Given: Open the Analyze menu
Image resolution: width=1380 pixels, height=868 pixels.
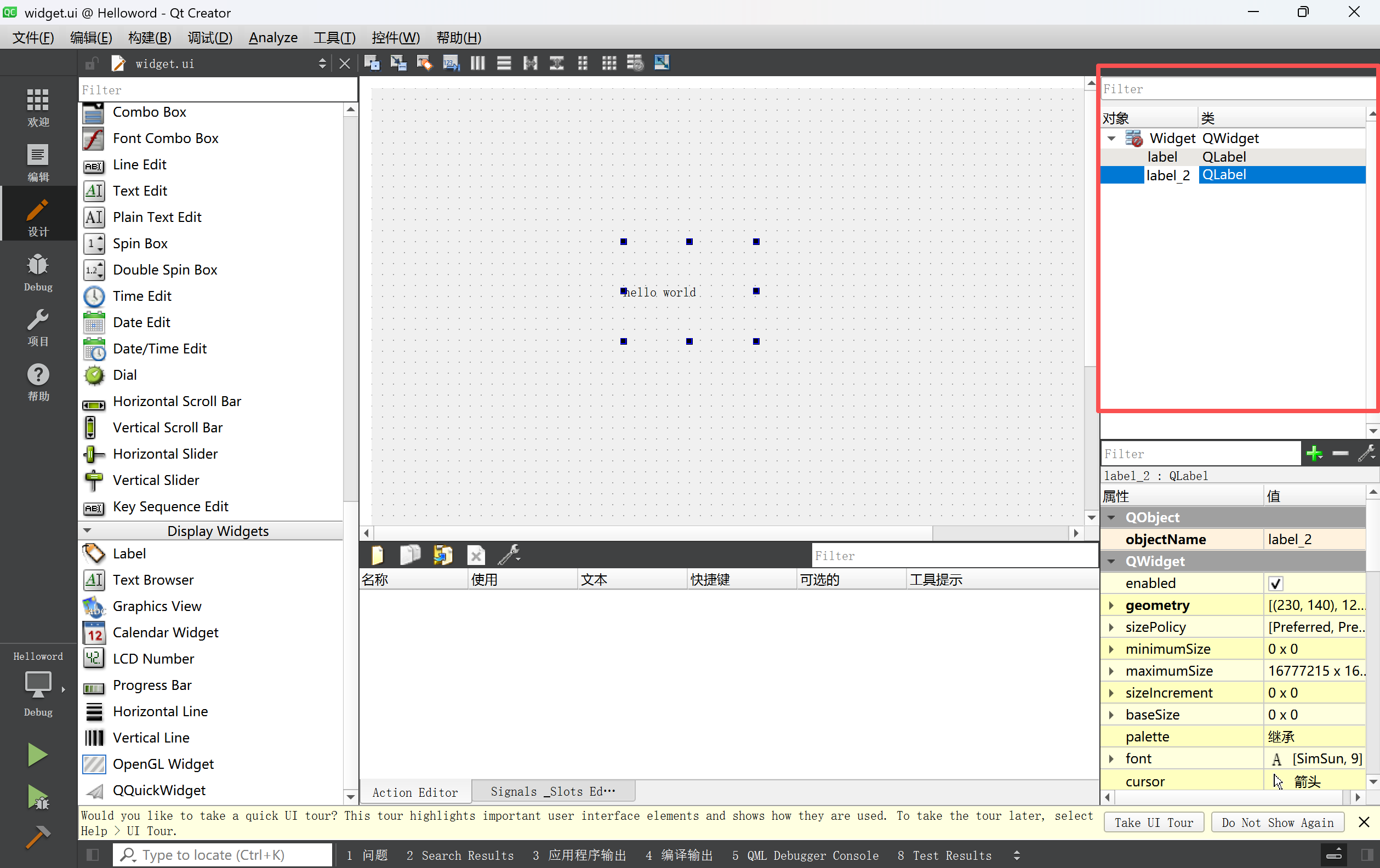Looking at the screenshot, I should (x=273, y=38).
